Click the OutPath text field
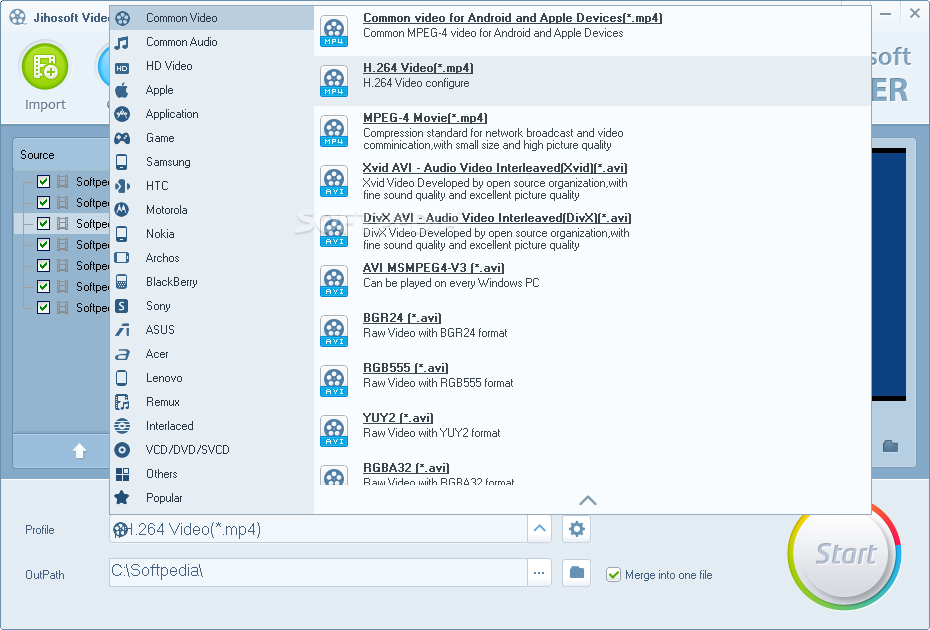The image size is (930, 630). click(x=319, y=572)
